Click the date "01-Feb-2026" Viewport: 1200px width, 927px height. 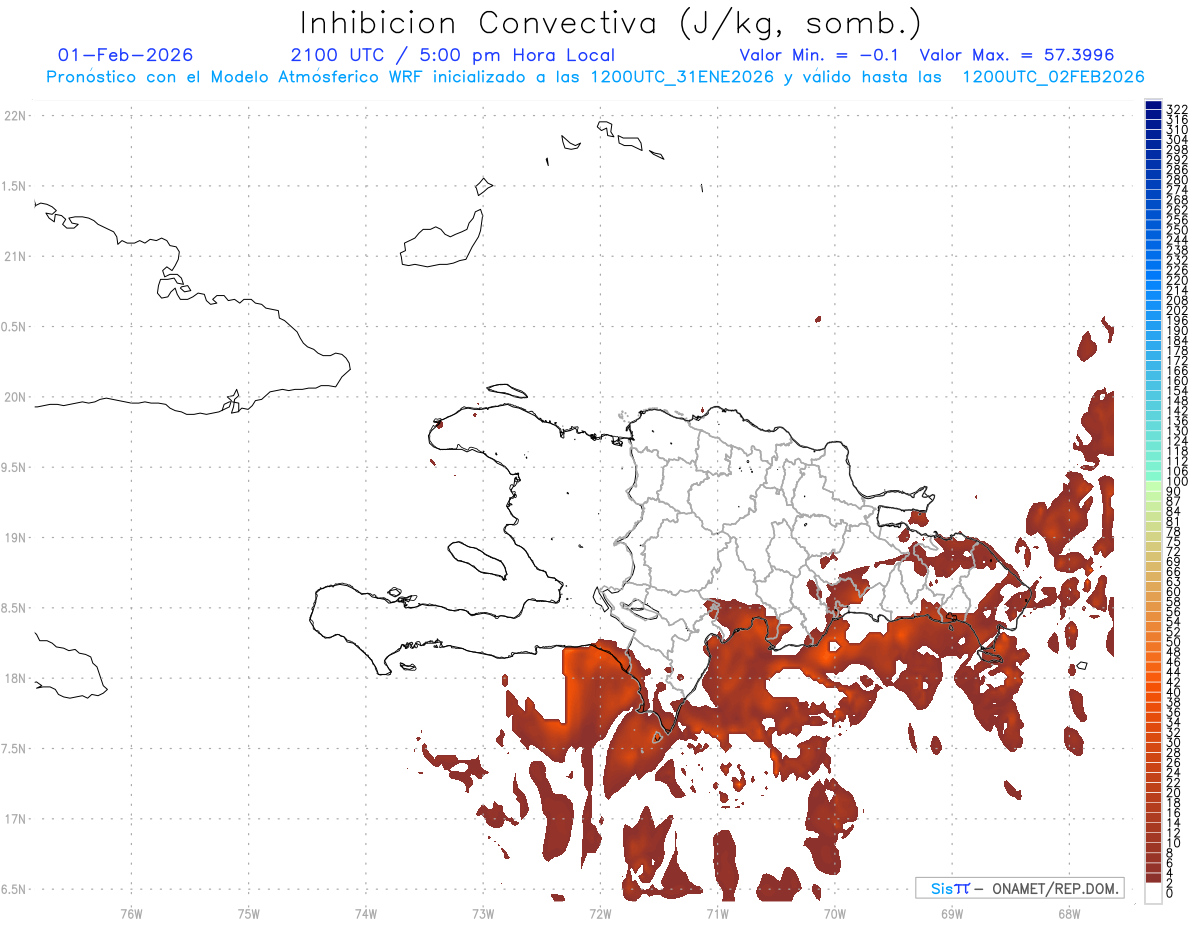pyautogui.click(x=126, y=55)
